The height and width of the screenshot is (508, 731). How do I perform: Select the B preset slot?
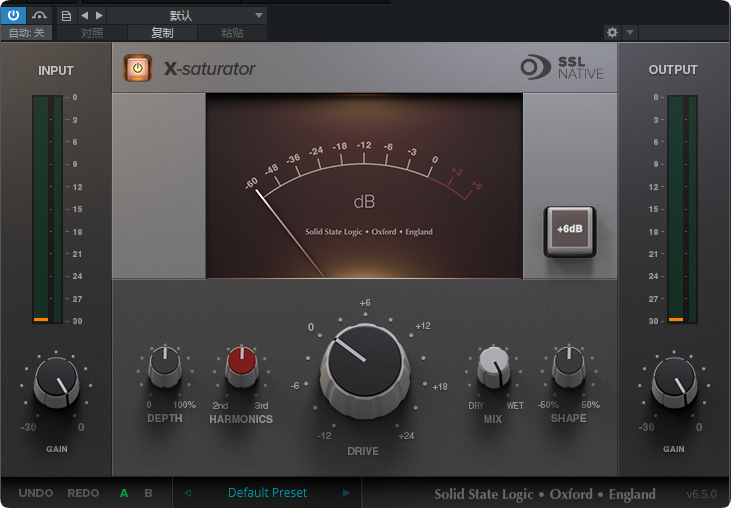(x=148, y=493)
